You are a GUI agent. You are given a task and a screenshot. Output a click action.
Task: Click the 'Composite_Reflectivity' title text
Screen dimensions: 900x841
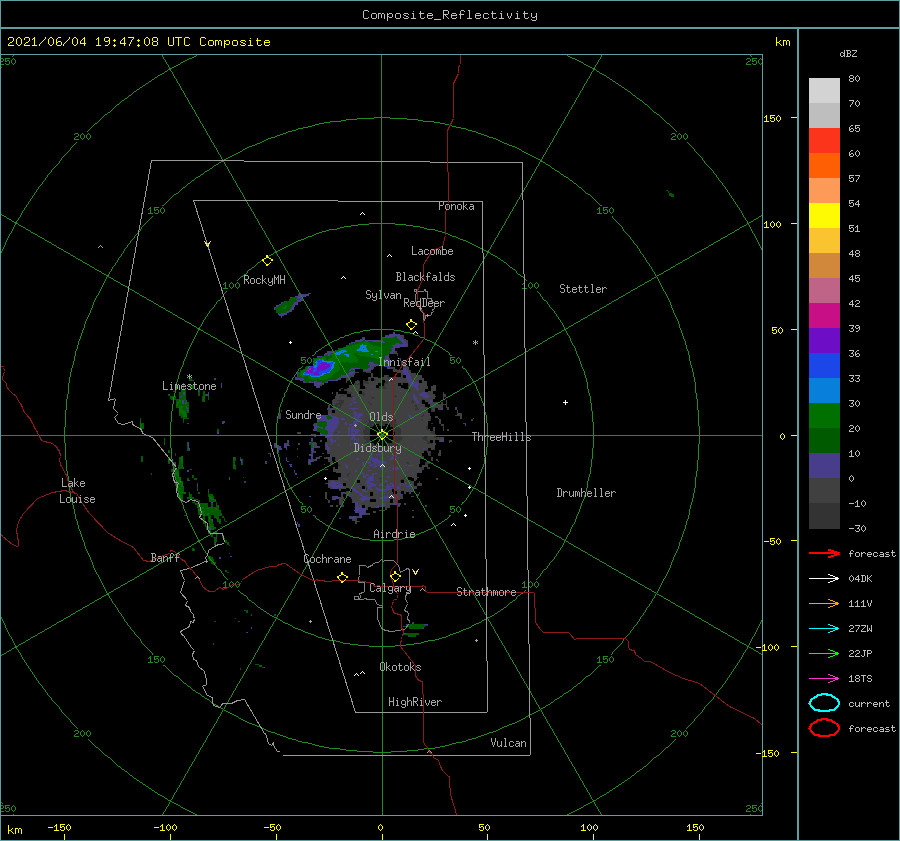pos(450,15)
